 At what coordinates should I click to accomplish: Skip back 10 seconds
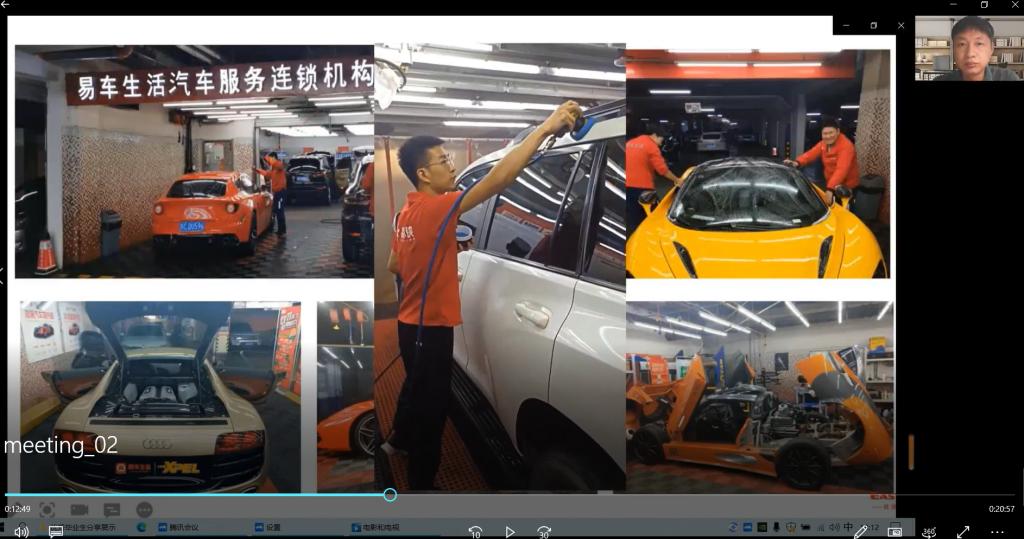(x=475, y=532)
